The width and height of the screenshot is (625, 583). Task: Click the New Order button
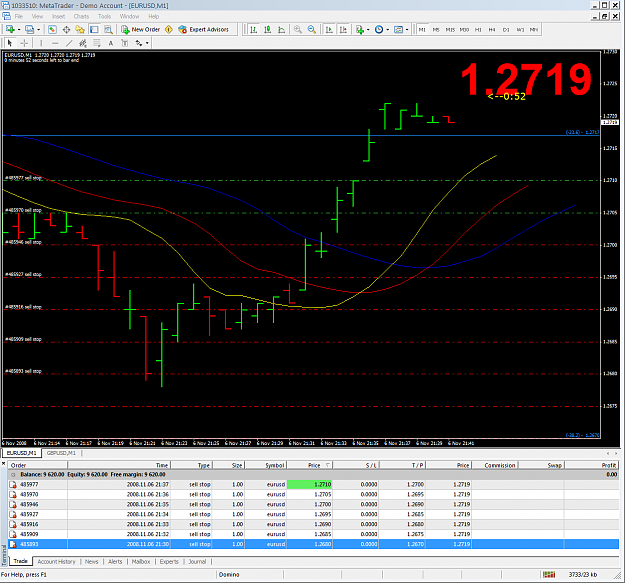[141, 29]
